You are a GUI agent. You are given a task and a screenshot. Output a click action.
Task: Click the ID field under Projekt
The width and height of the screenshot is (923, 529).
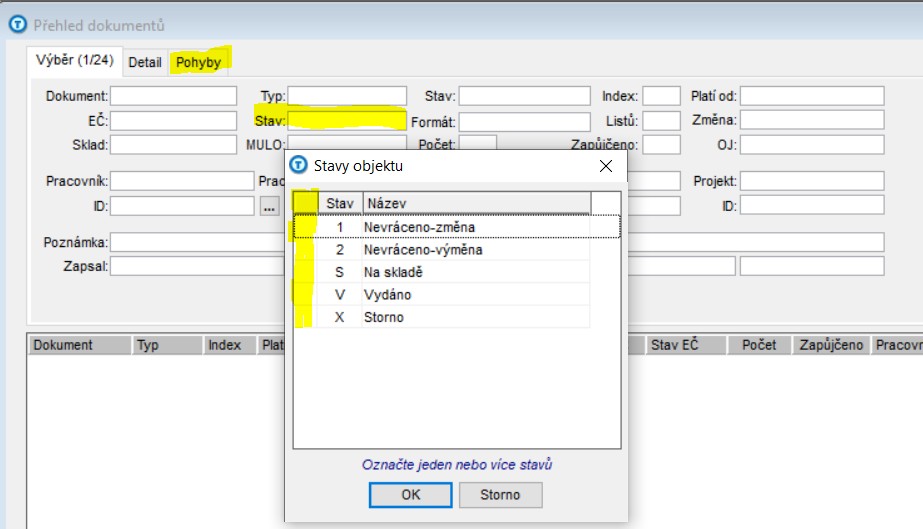click(812, 205)
